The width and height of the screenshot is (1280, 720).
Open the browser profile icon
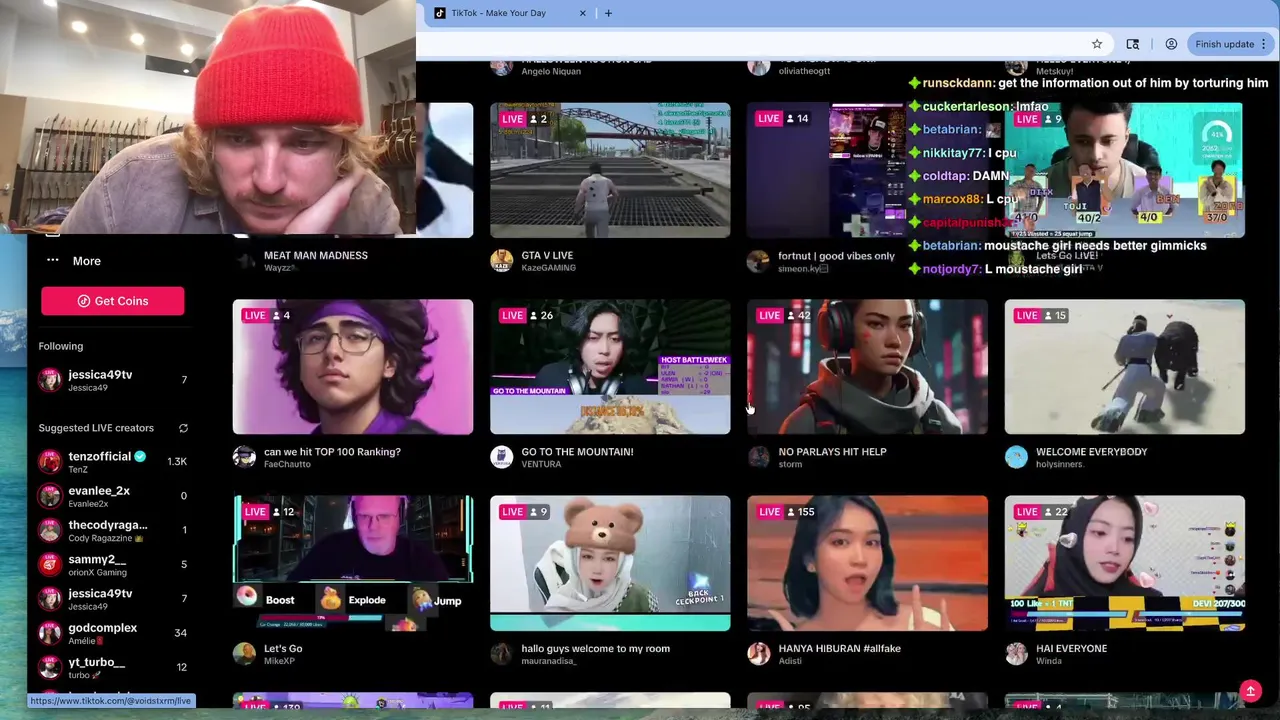click(x=1171, y=44)
